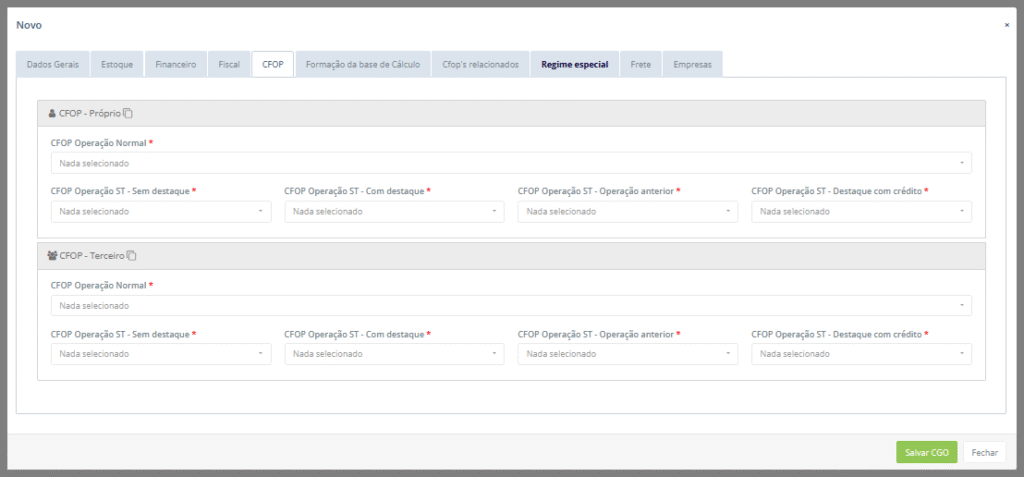The height and width of the screenshot is (477, 1024).
Task: Open Próprio CFOP Operação Normal dropdown
Action: [510, 163]
